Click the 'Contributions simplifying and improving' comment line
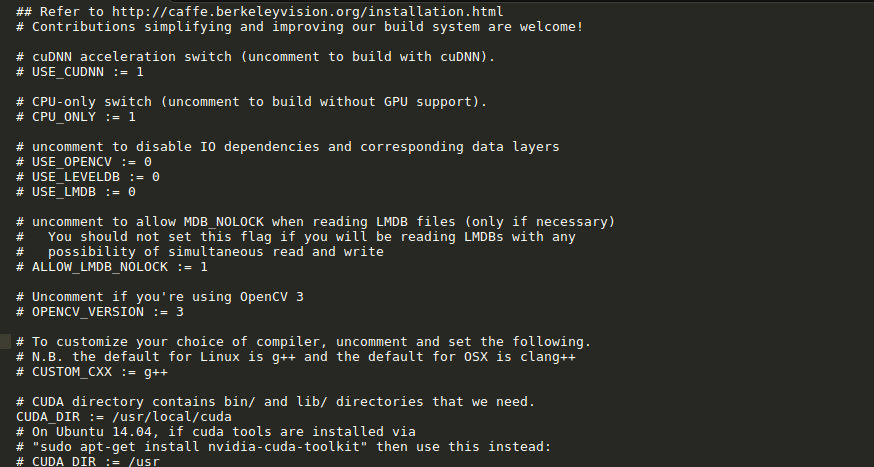The image size is (874, 467). click(x=300, y=27)
